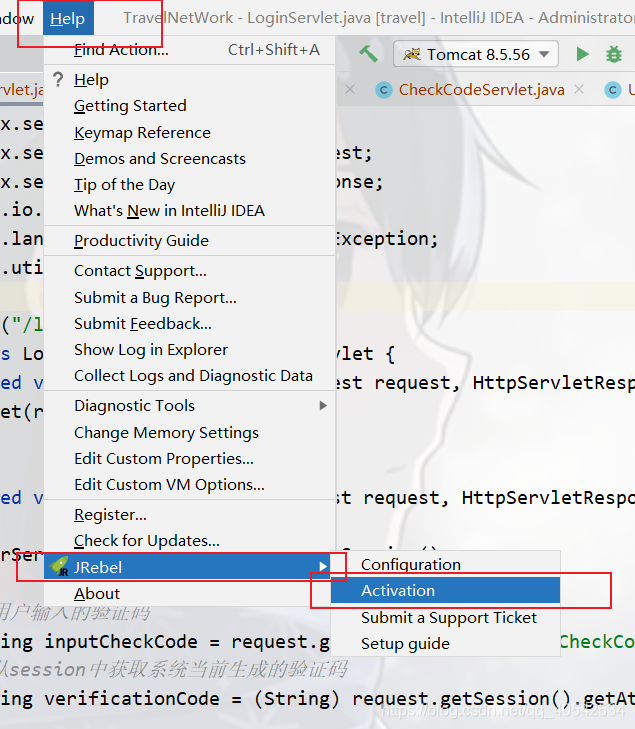The height and width of the screenshot is (729, 635).
Task: Select Submit Feedback...
Action: click(x=190, y=324)
